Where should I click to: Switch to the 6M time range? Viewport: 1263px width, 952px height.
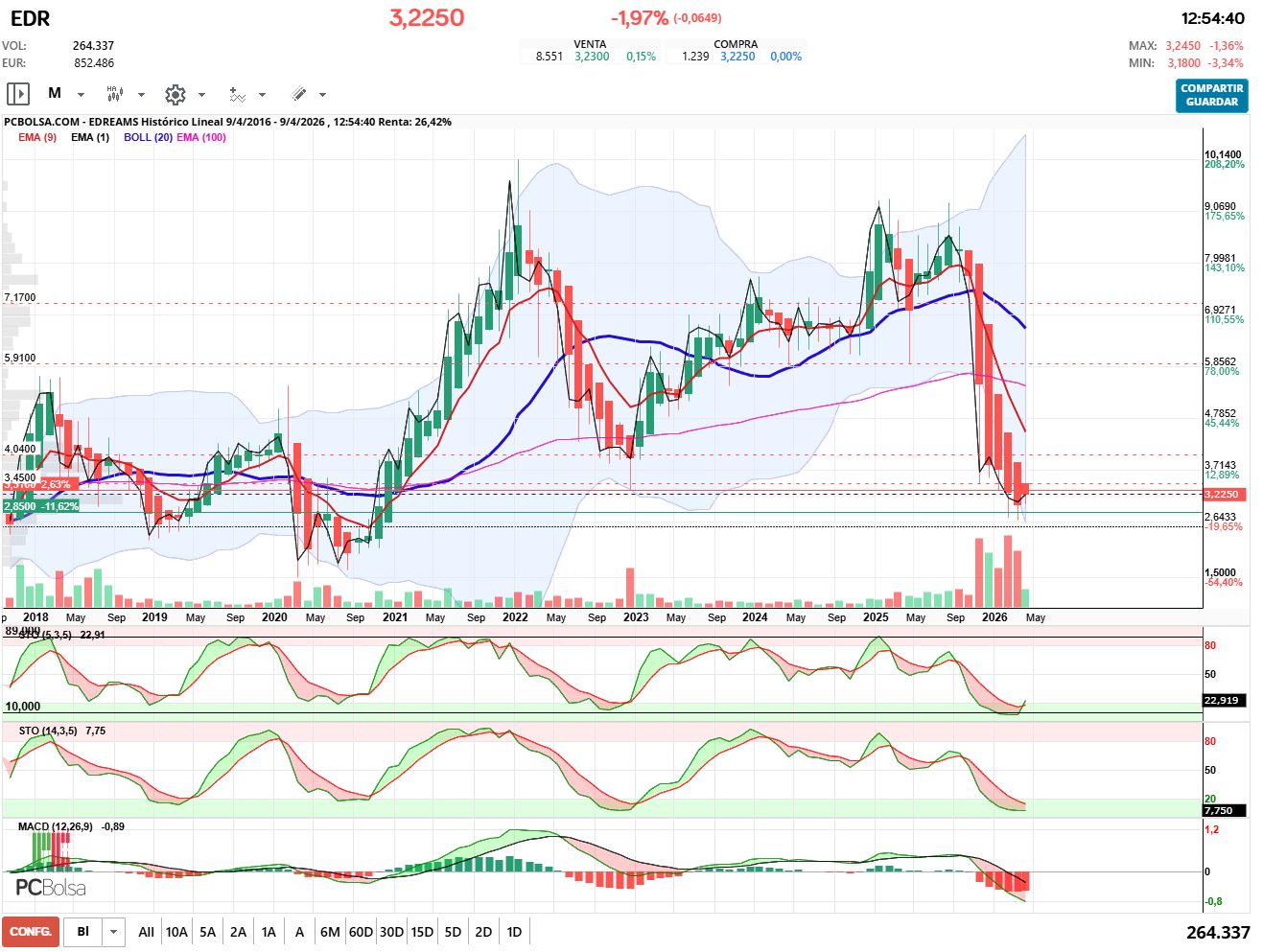[330, 932]
